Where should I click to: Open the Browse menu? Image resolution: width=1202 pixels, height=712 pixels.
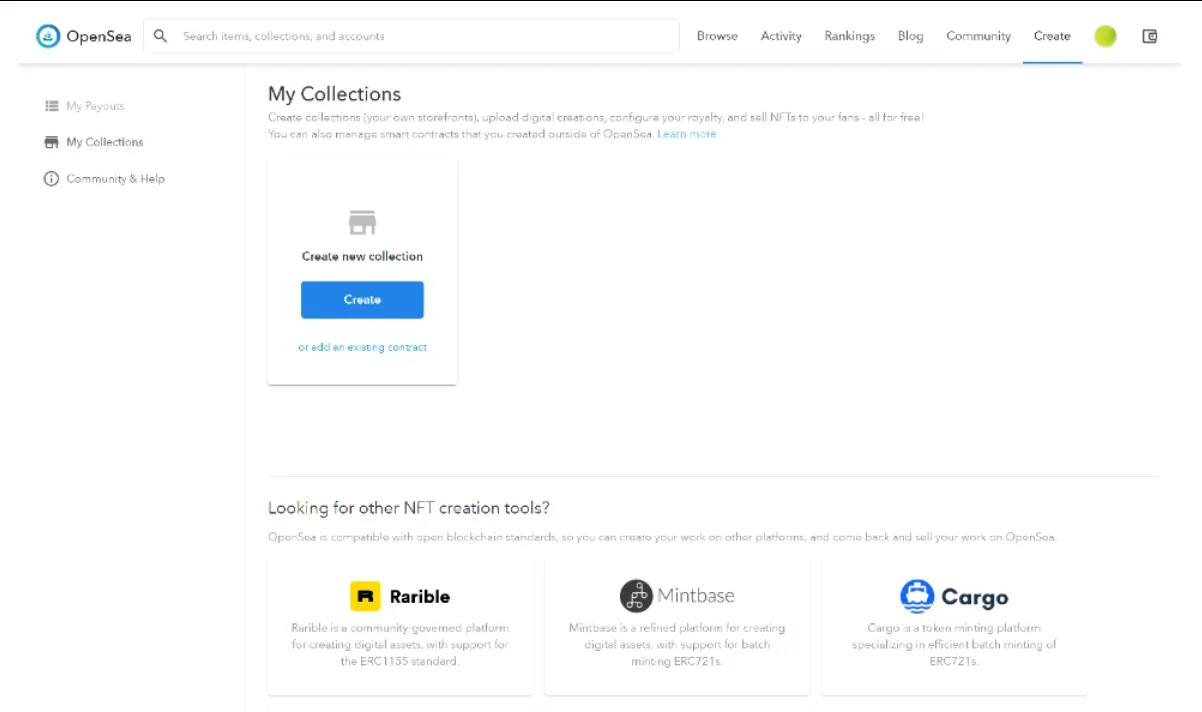(717, 36)
